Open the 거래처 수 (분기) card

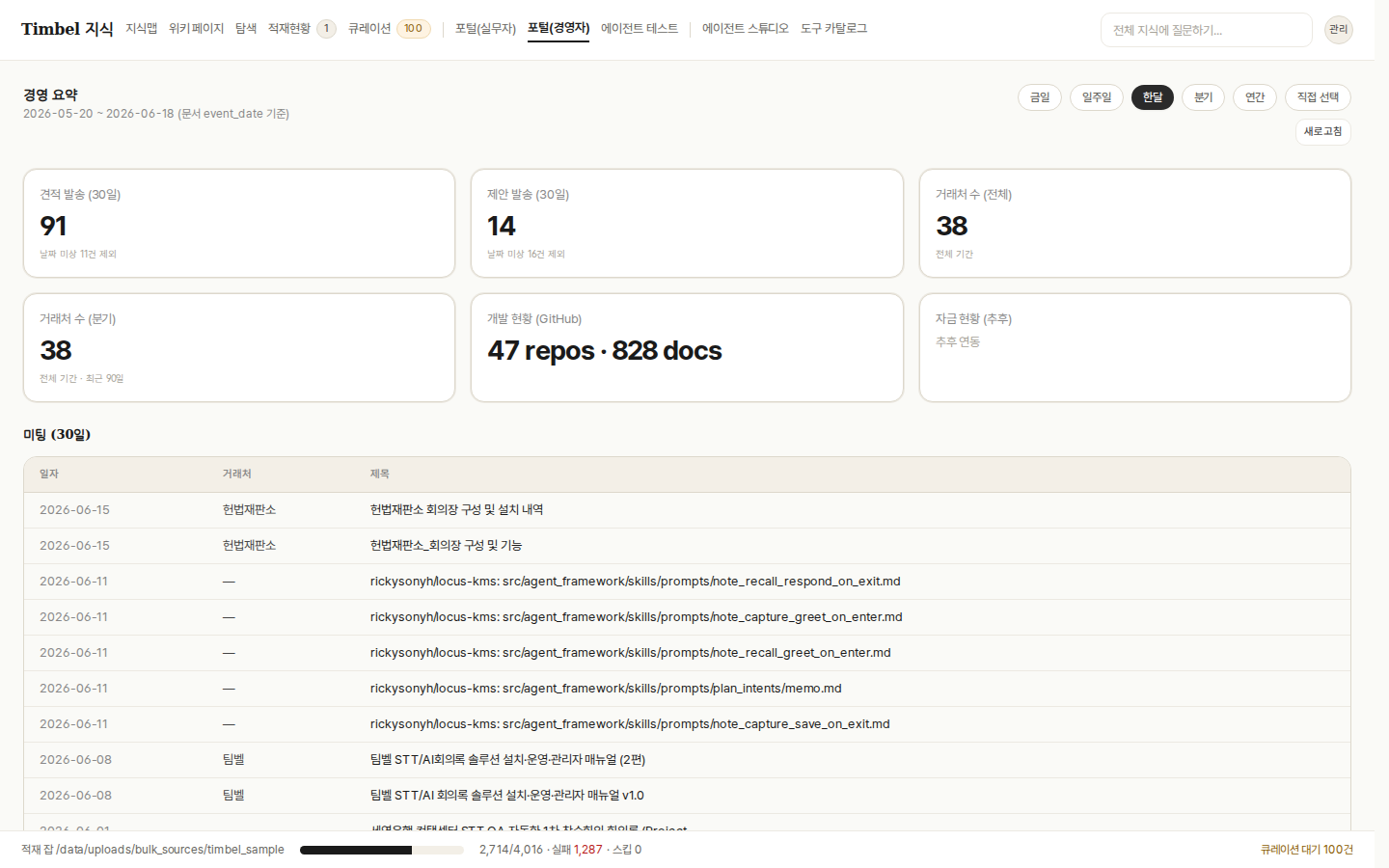click(x=239, y=348)
